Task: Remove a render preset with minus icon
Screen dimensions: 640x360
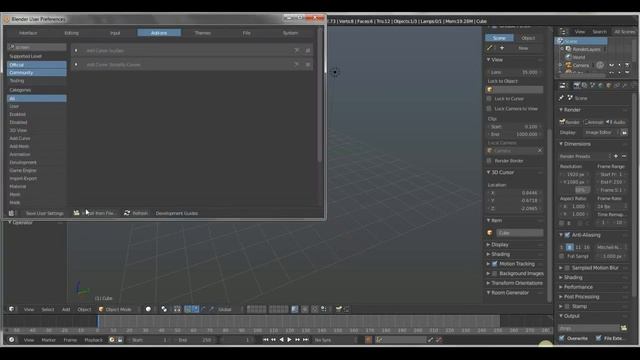Action: pos(624,156)
